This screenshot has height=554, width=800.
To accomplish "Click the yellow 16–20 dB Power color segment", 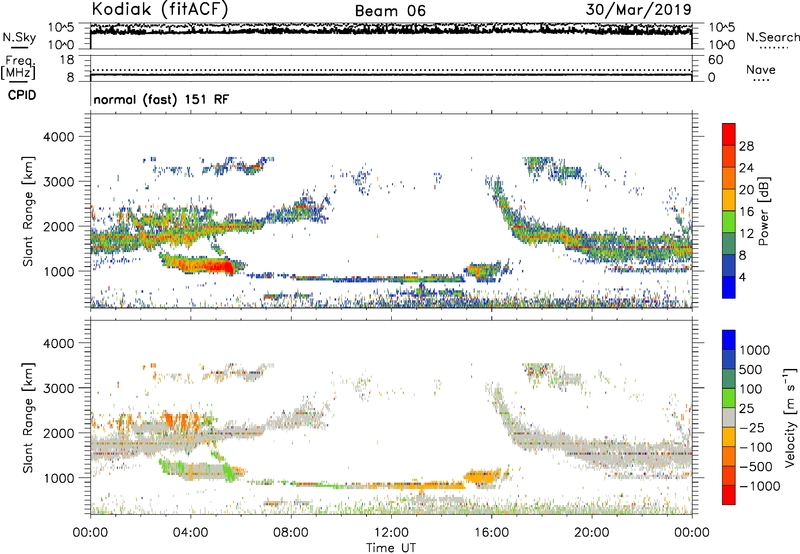I will 729,200.
